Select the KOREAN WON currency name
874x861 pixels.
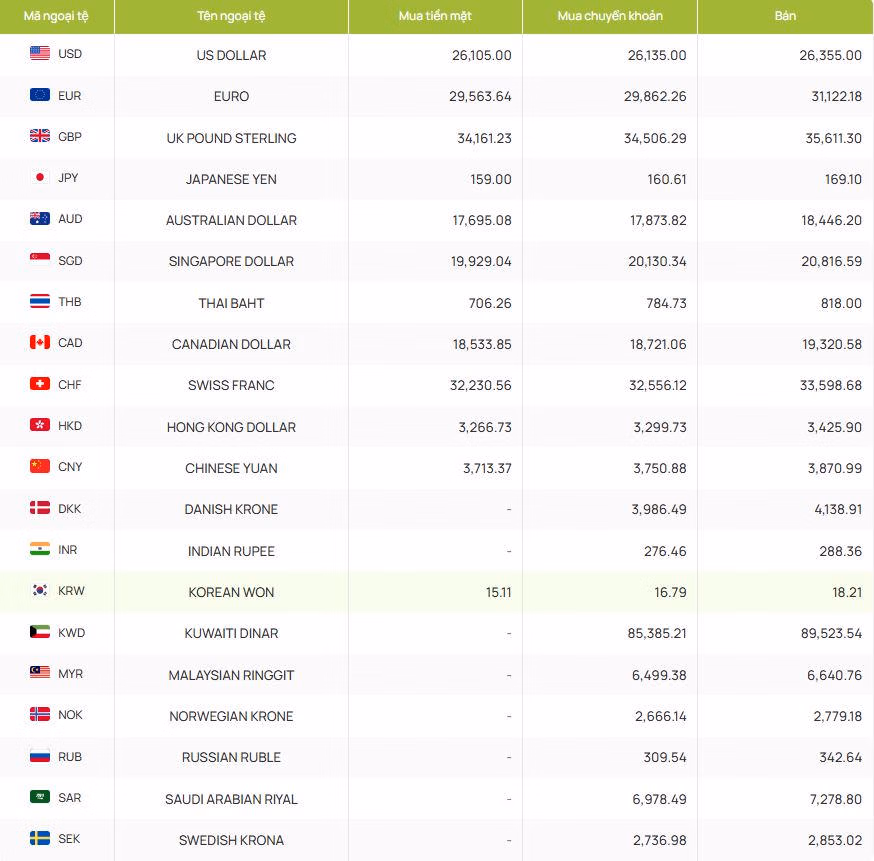(231, 592)
